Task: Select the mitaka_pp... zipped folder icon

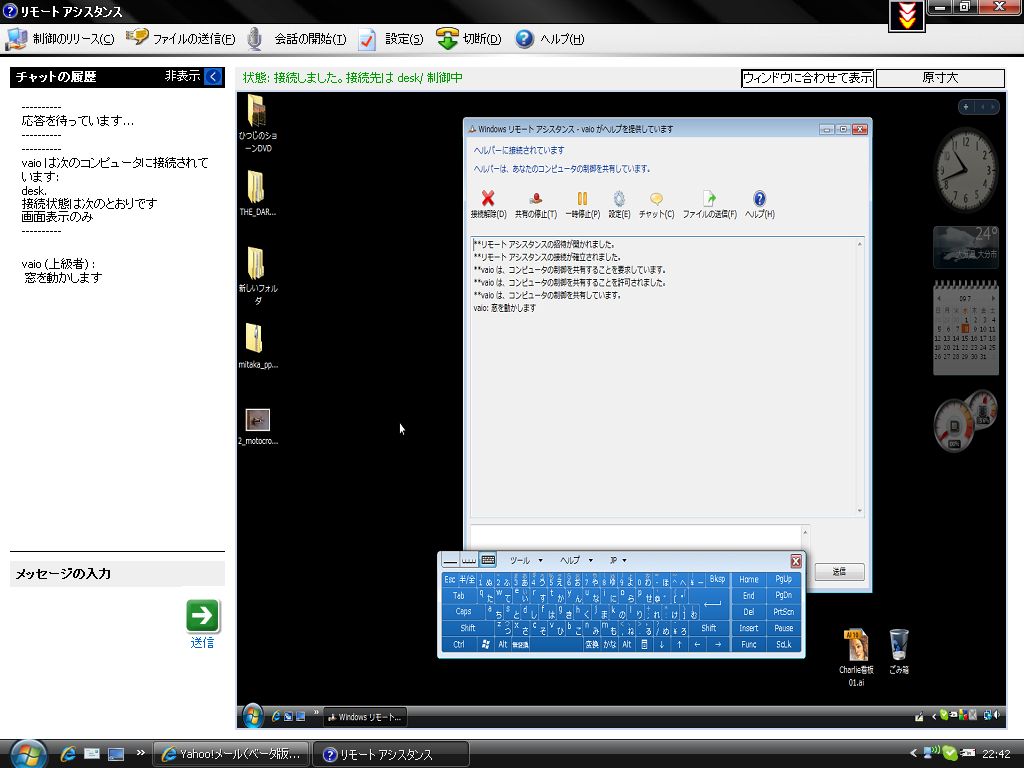Action: [x=257, y=346]
